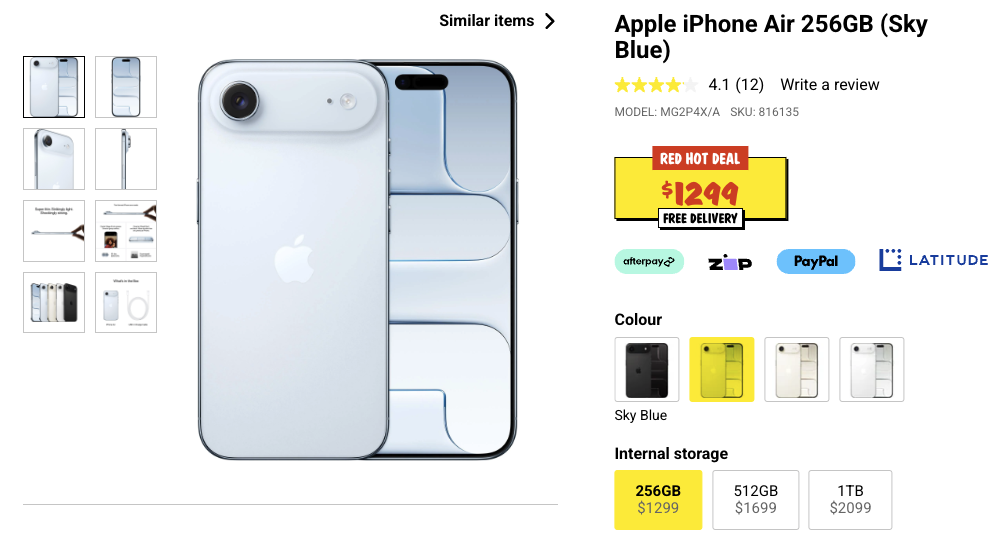Select 256GB storage option
This screenshot has height=543, width=997.
click(x=658, y=500)
